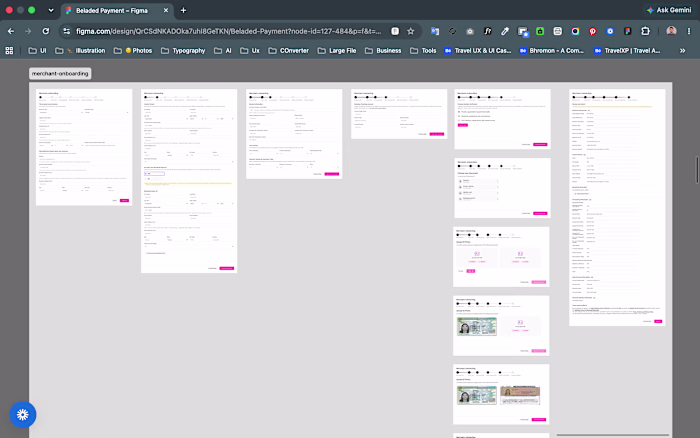Select the merchant-onboarding section label
Screen dimensions: 700x438
(x=60, y=74)
